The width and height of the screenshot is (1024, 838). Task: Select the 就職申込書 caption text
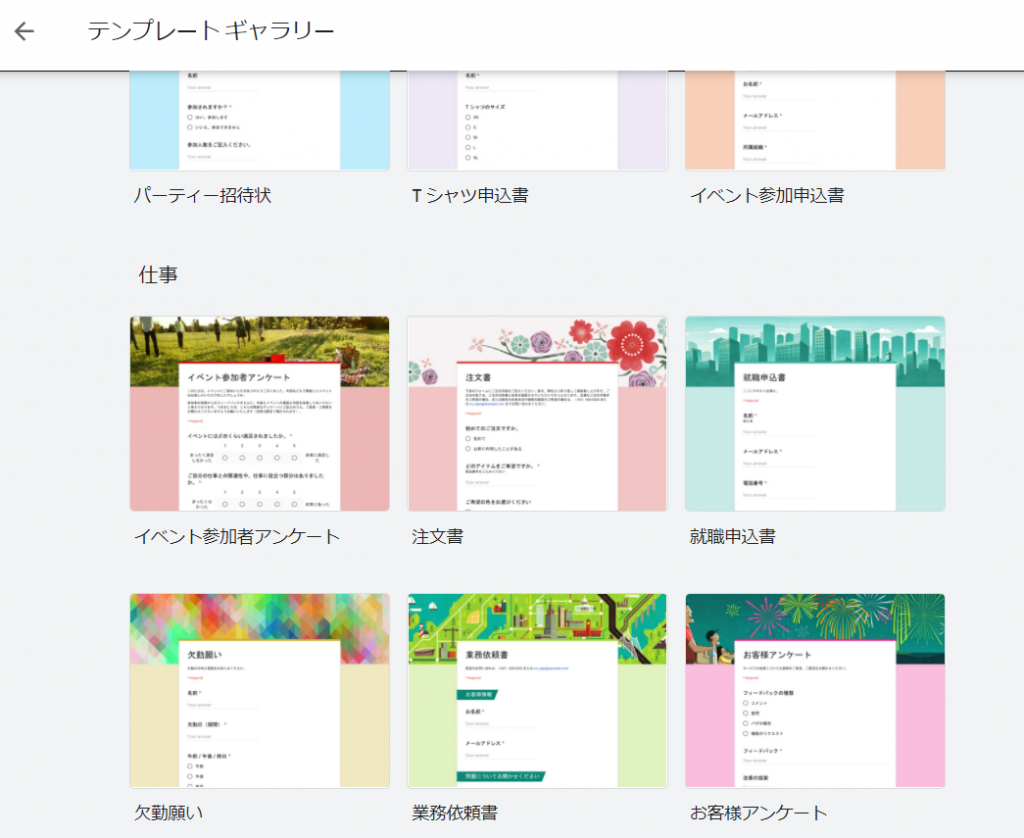[x=733, y=536]
